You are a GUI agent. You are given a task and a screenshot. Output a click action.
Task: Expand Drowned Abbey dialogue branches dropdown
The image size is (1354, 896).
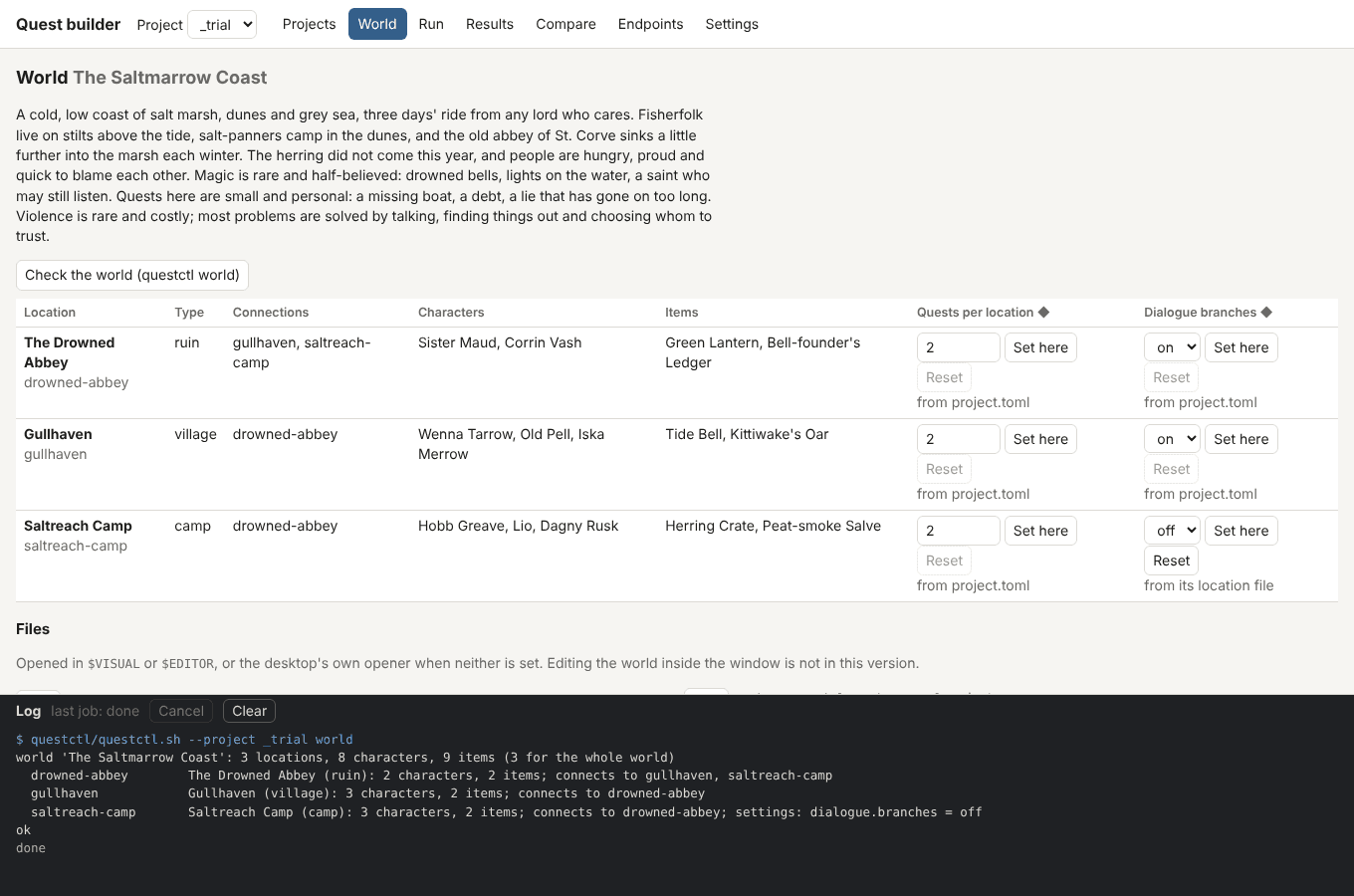coord(1172,347)
